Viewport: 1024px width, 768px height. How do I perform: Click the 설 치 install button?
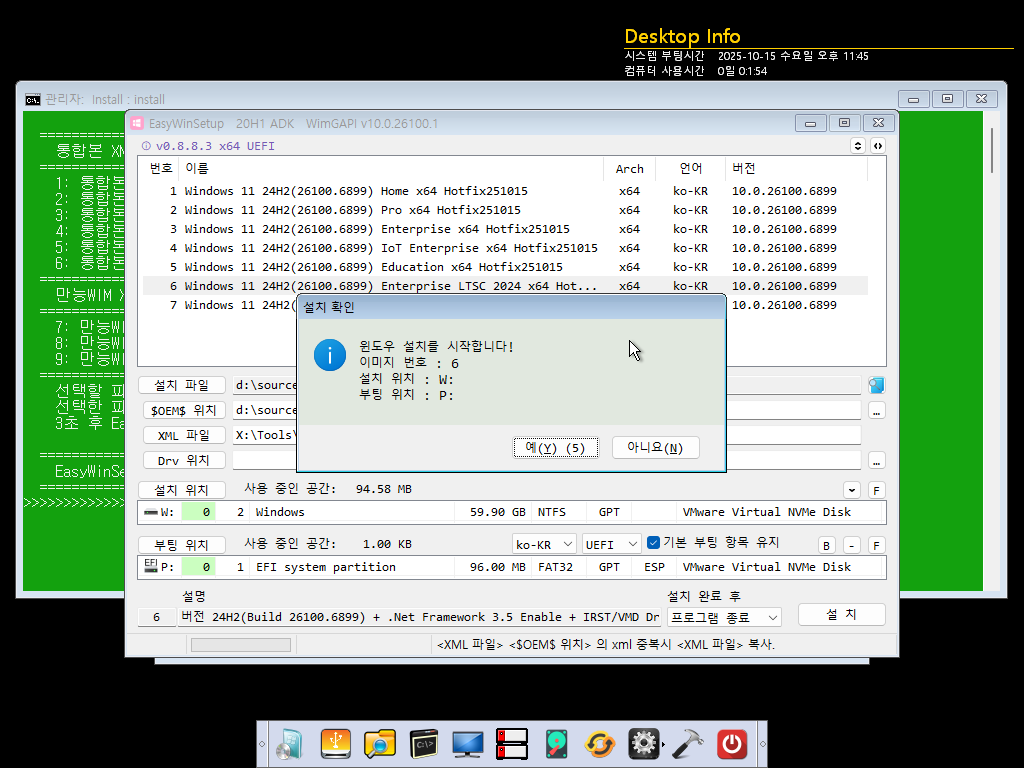842,615
